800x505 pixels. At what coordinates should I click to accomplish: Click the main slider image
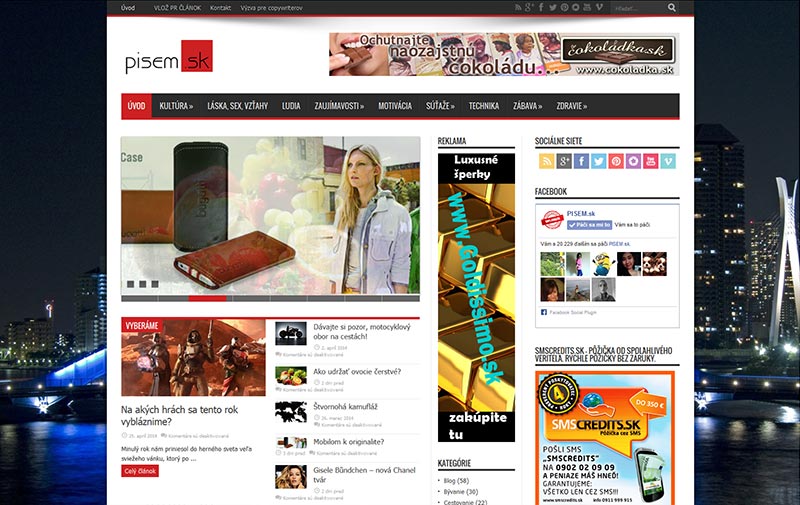point(270,215)
